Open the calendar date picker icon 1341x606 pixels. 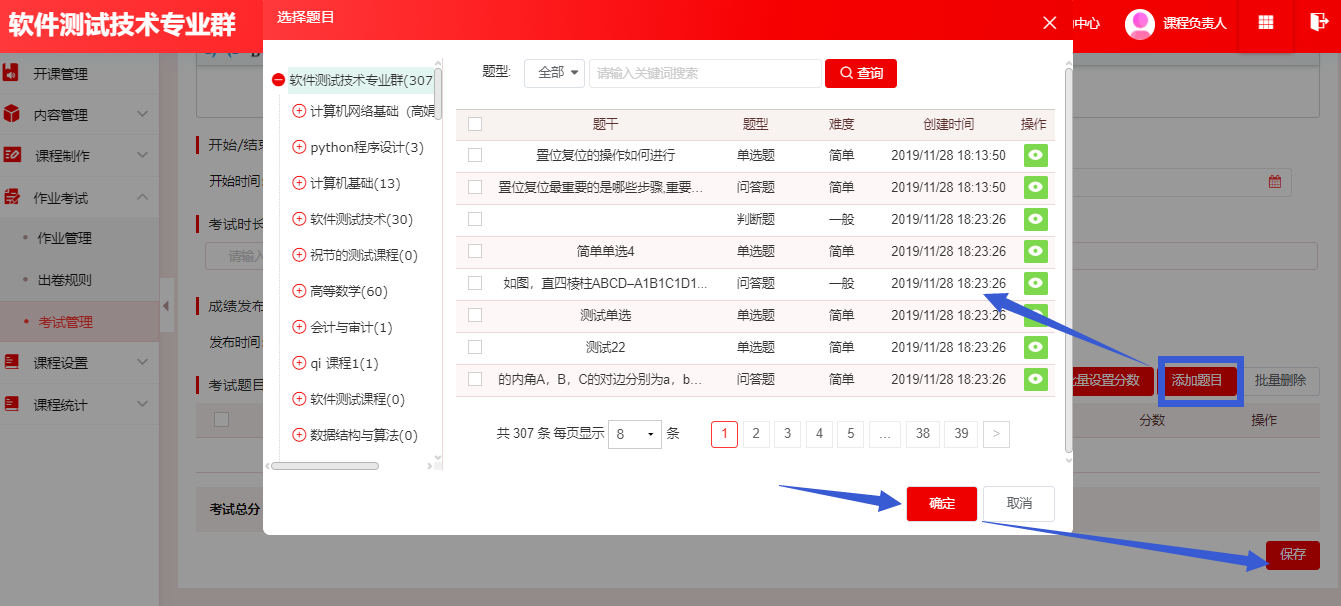click(x=1275, y=182)
